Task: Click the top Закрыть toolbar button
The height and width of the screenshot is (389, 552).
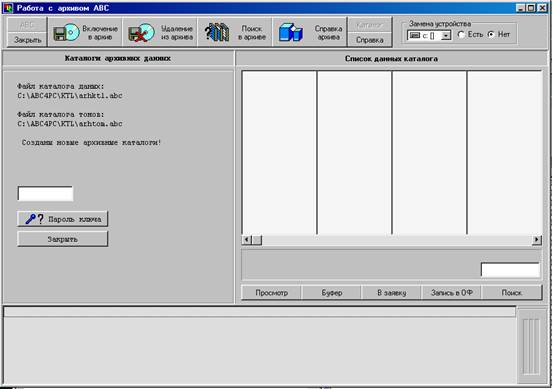Action: point(27,40)
